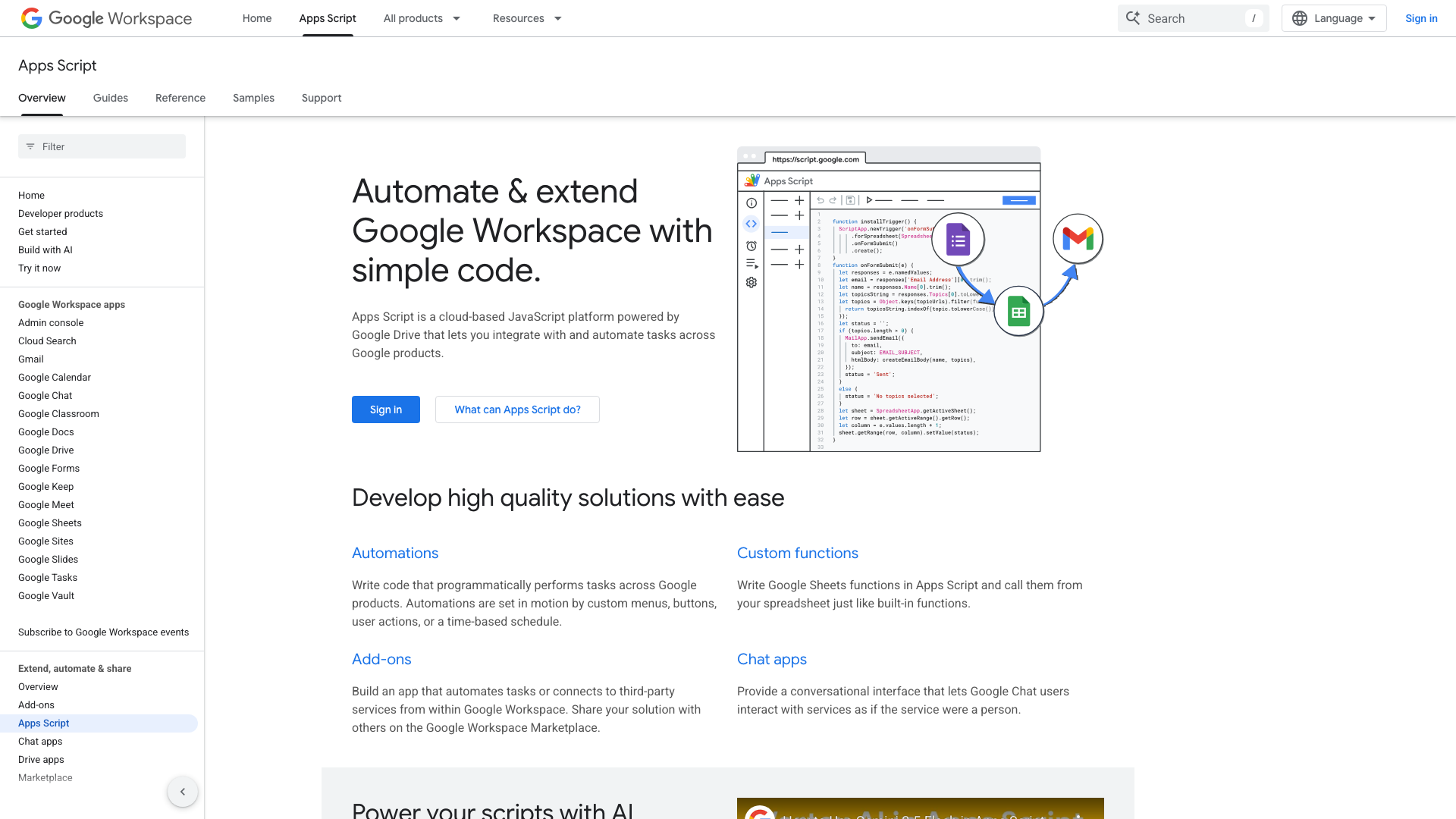The height and width of the screenshot is (819, 1456).
Task: Open Try it now in the sidebar
Action: (39, 268)
